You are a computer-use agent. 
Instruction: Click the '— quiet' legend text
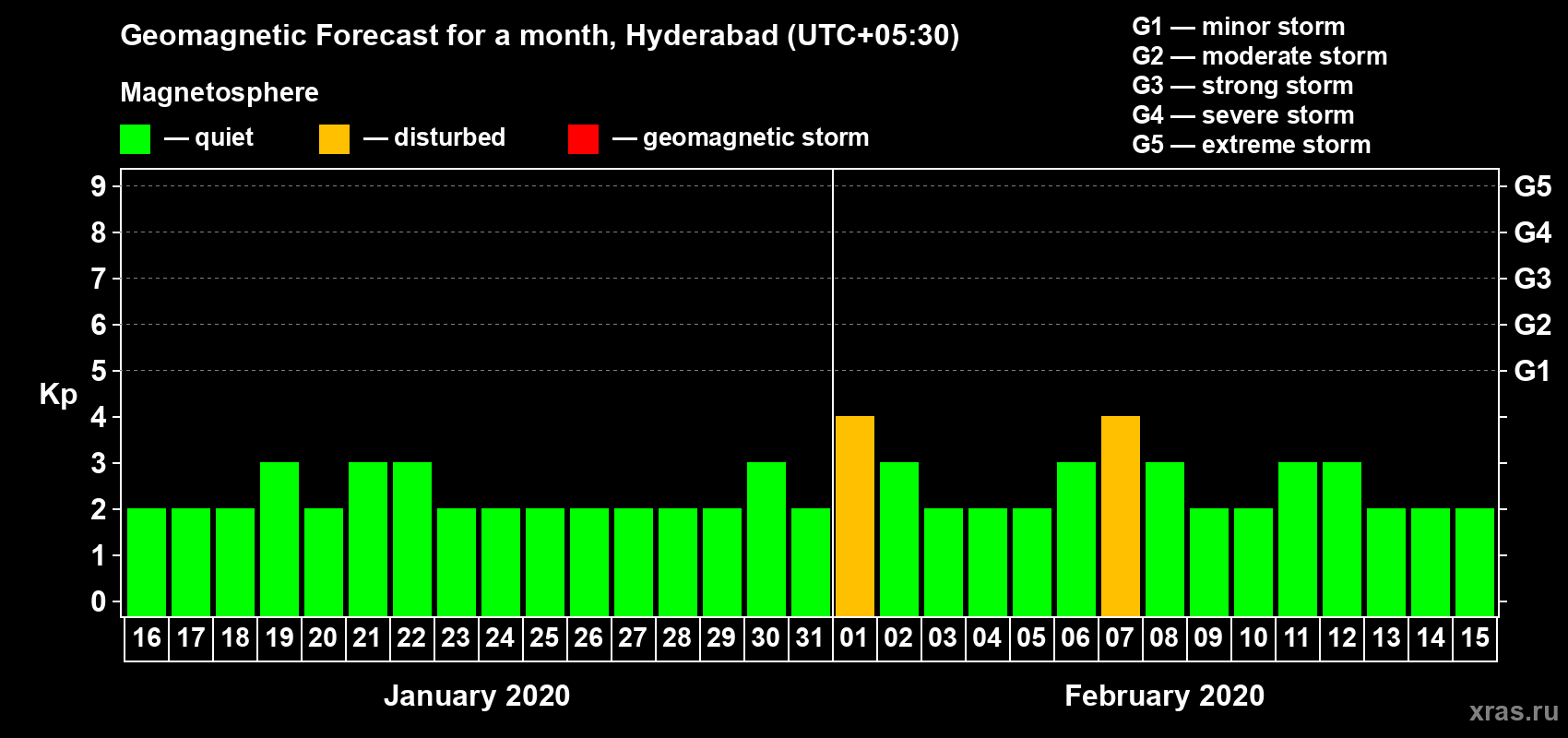208,137
